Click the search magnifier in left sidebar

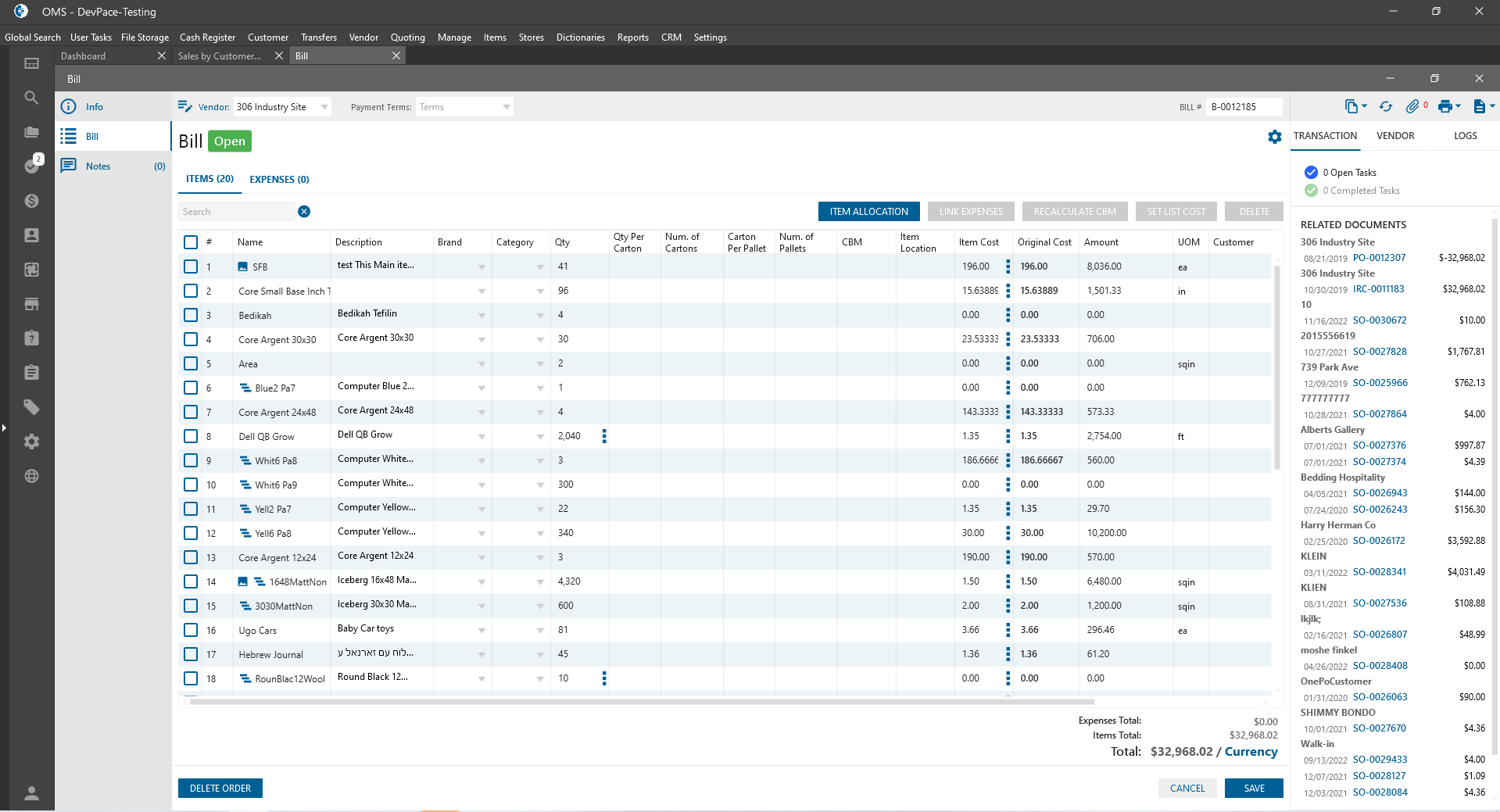click(31, 98)
